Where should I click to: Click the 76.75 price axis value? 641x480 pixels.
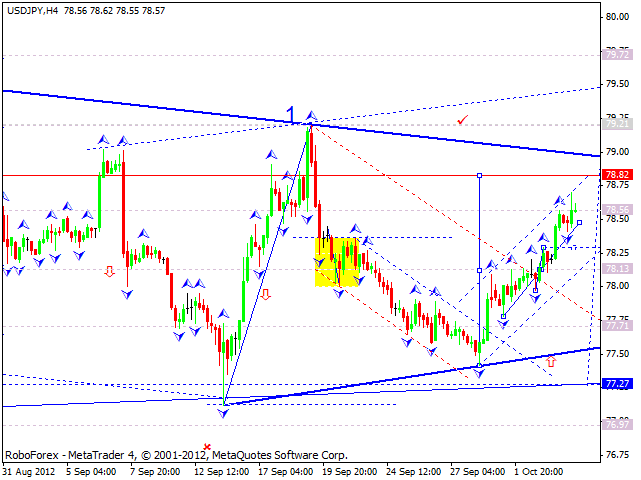pos(617,455)
